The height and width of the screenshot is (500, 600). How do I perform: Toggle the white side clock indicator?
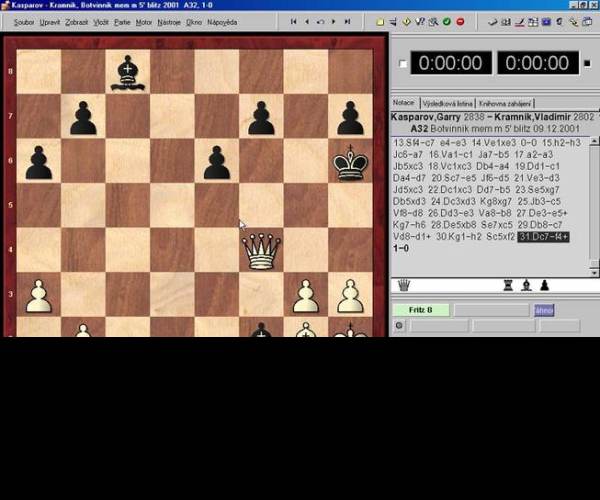pyautogui.click(x=403, y=64)
